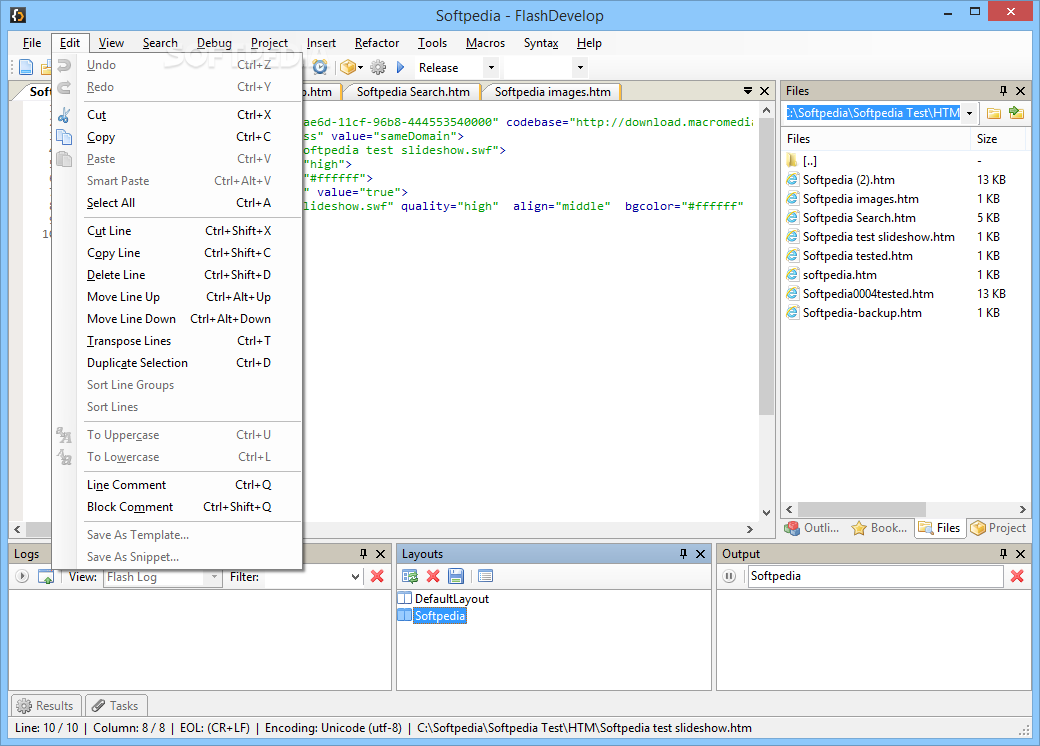
Task: Switch to the Outline panel tab
Action: pos(812,528)
